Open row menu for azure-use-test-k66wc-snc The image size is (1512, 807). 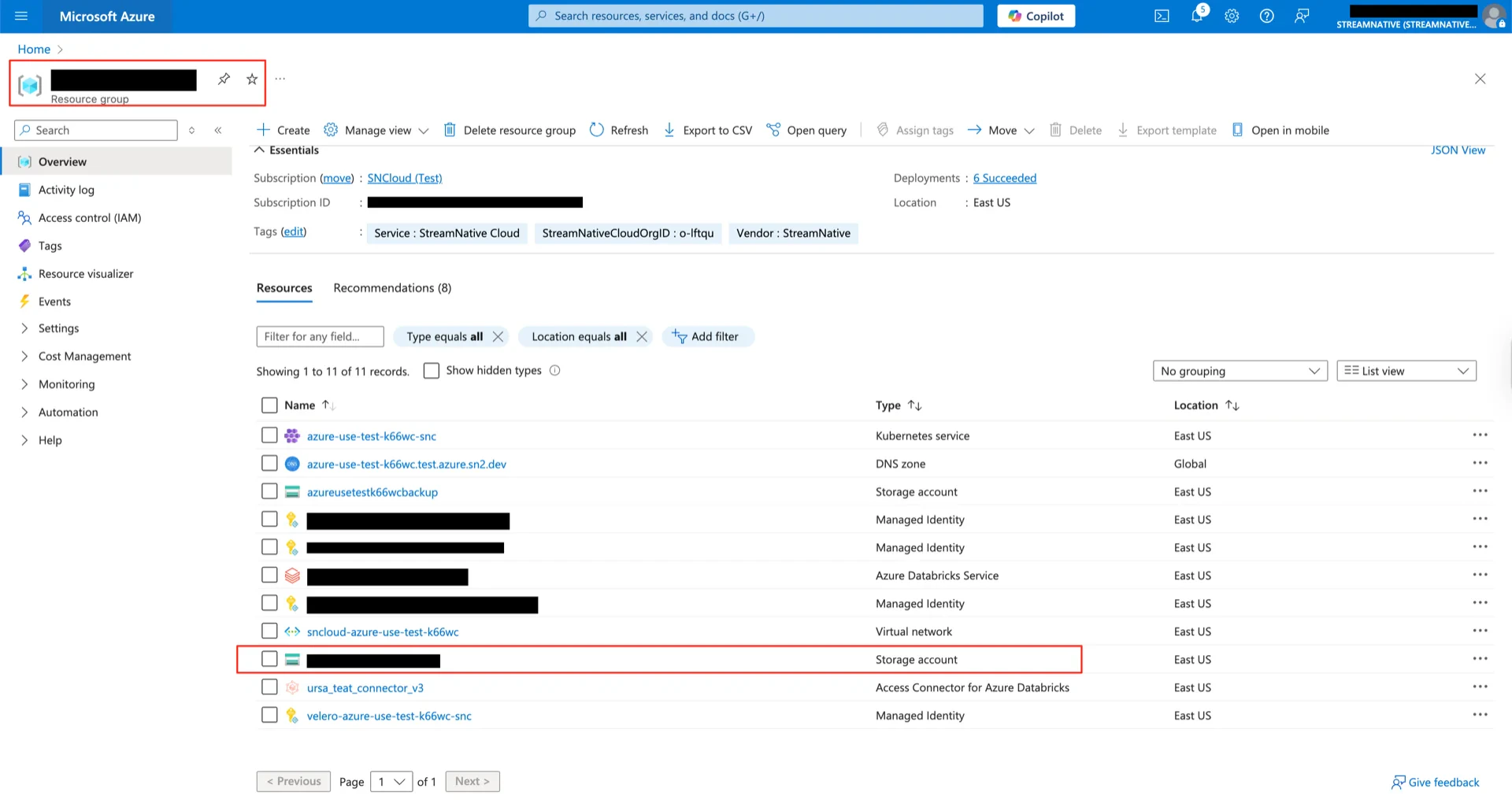(x=1480, y=435)
